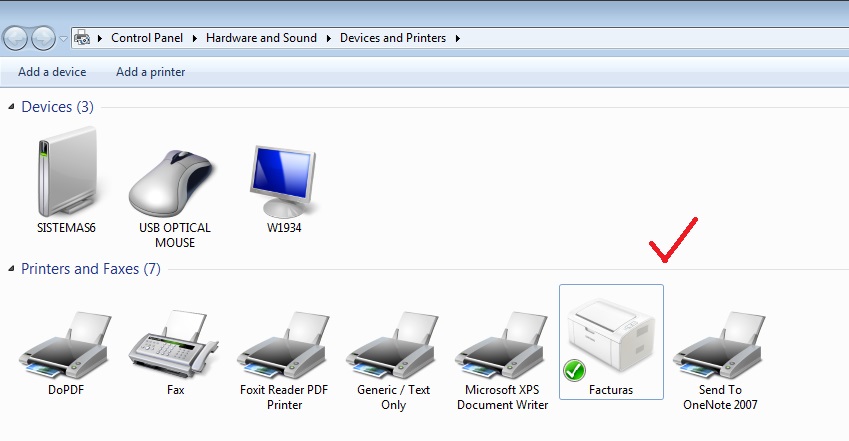Click the printer icon in the address bar
This screenshot has width=849, height=441.
(82, 38)
